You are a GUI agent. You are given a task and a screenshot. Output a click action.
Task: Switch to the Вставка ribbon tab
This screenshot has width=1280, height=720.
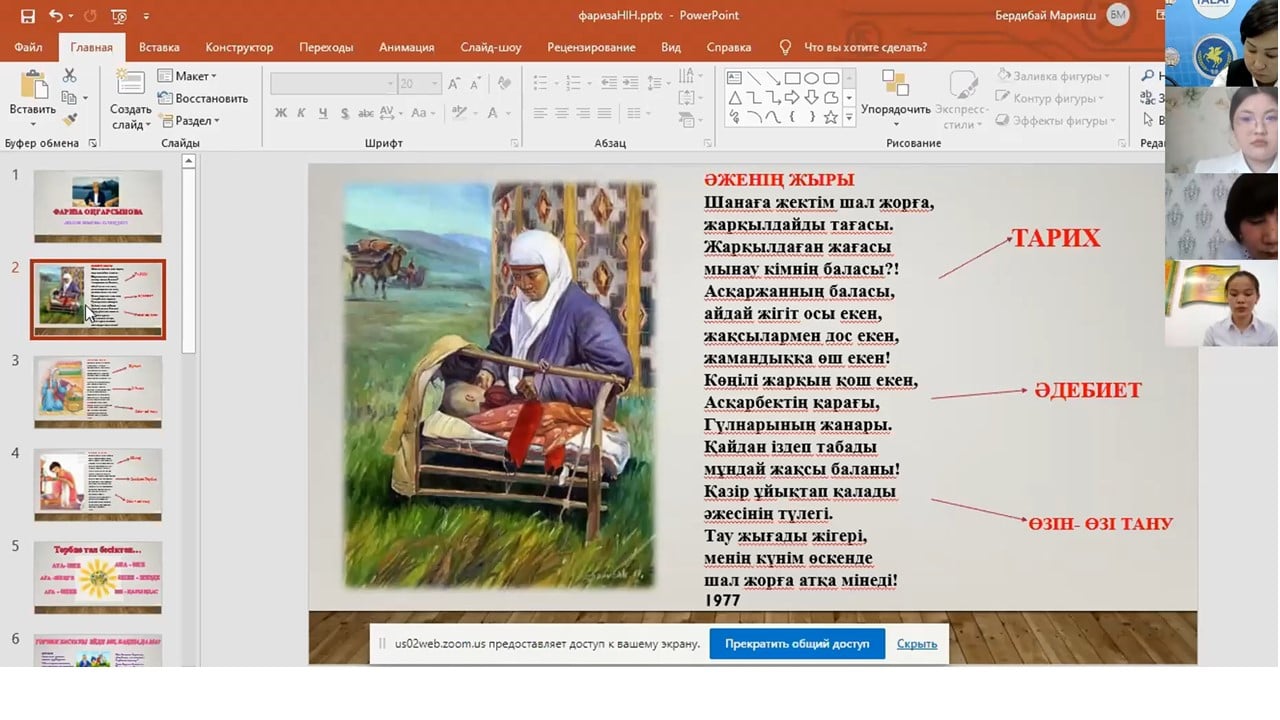pos(159,47)
